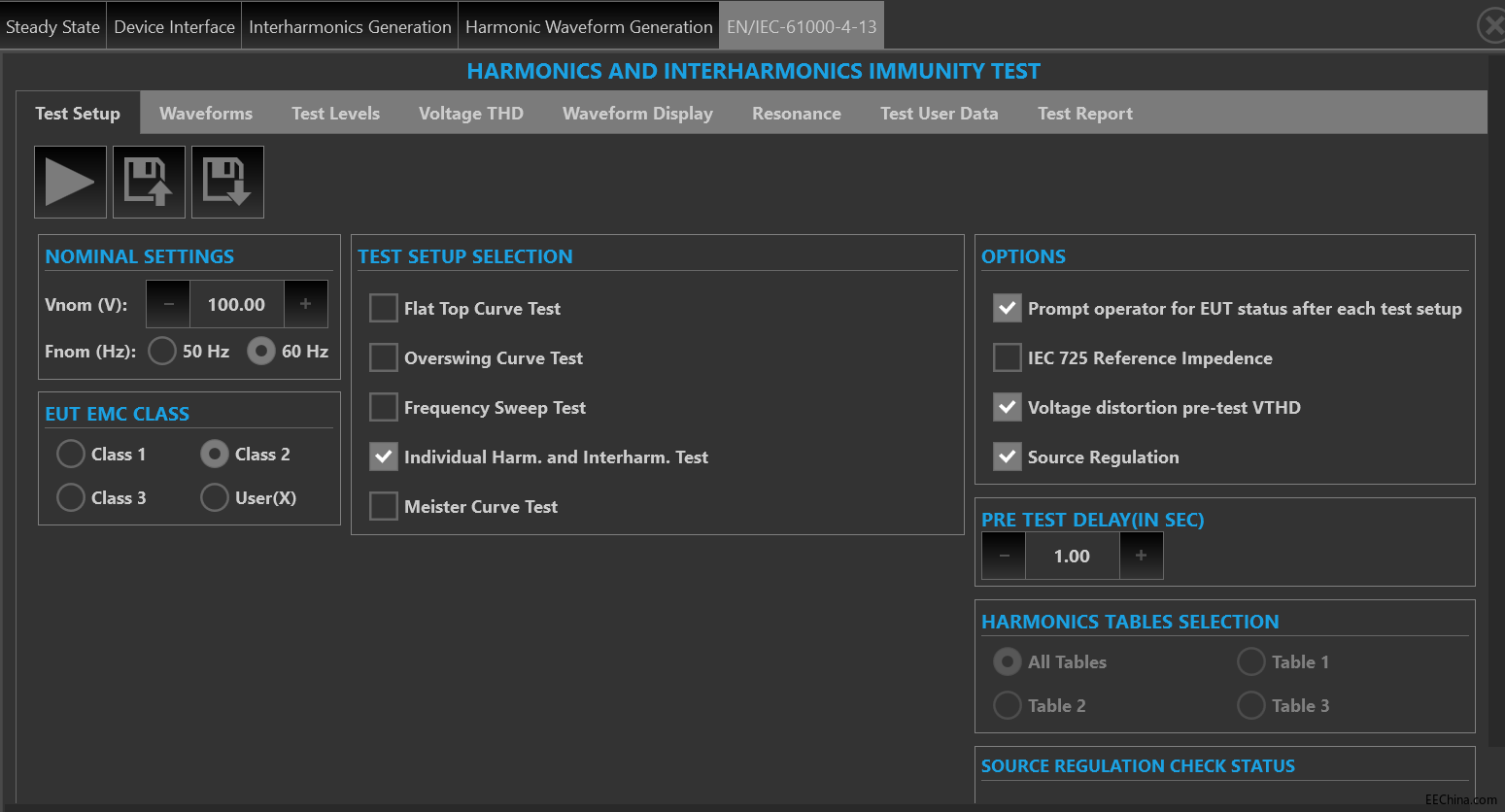Close the panel with the X icon
This screenshot has width=1505, height=812.
coord(1491,25)
